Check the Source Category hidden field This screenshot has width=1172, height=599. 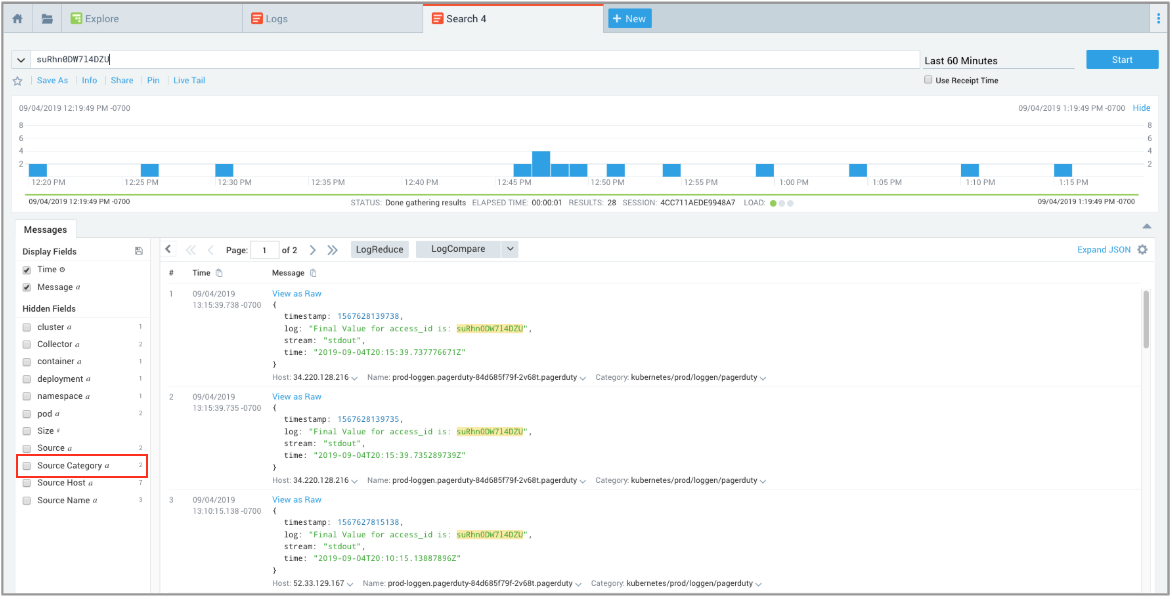point(27,466)
